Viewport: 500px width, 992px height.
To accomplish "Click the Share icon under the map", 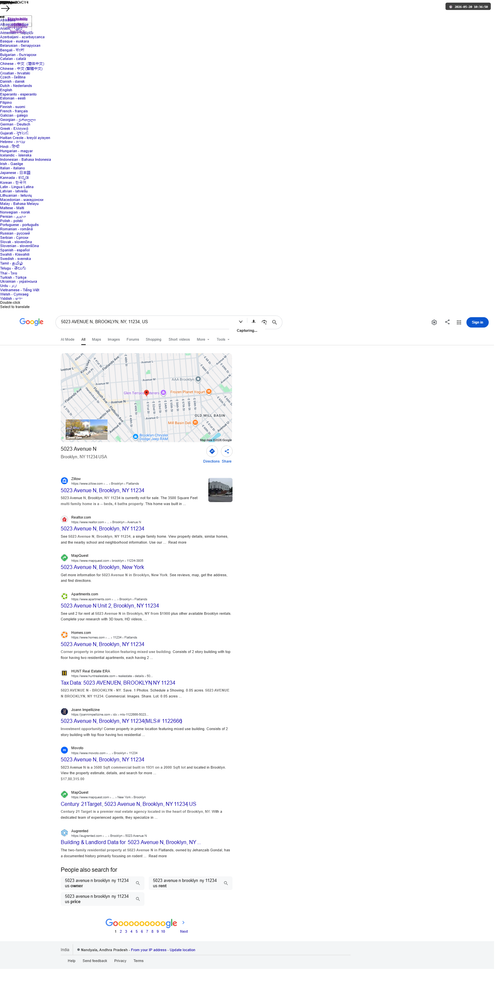I will (227, 451).
